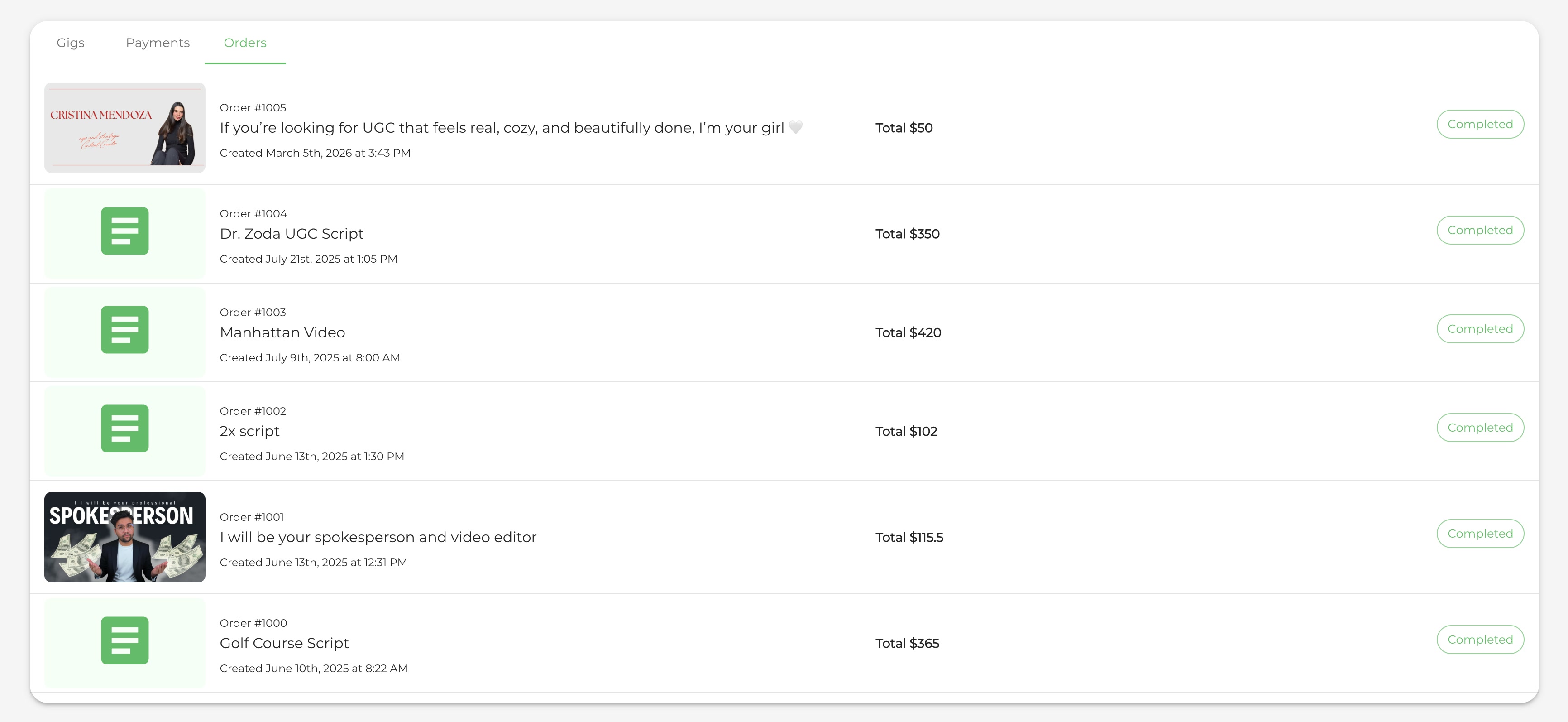The image size is (1568, 722).
Task: Click the Total $115.5 amount
Action: [909, 537]
